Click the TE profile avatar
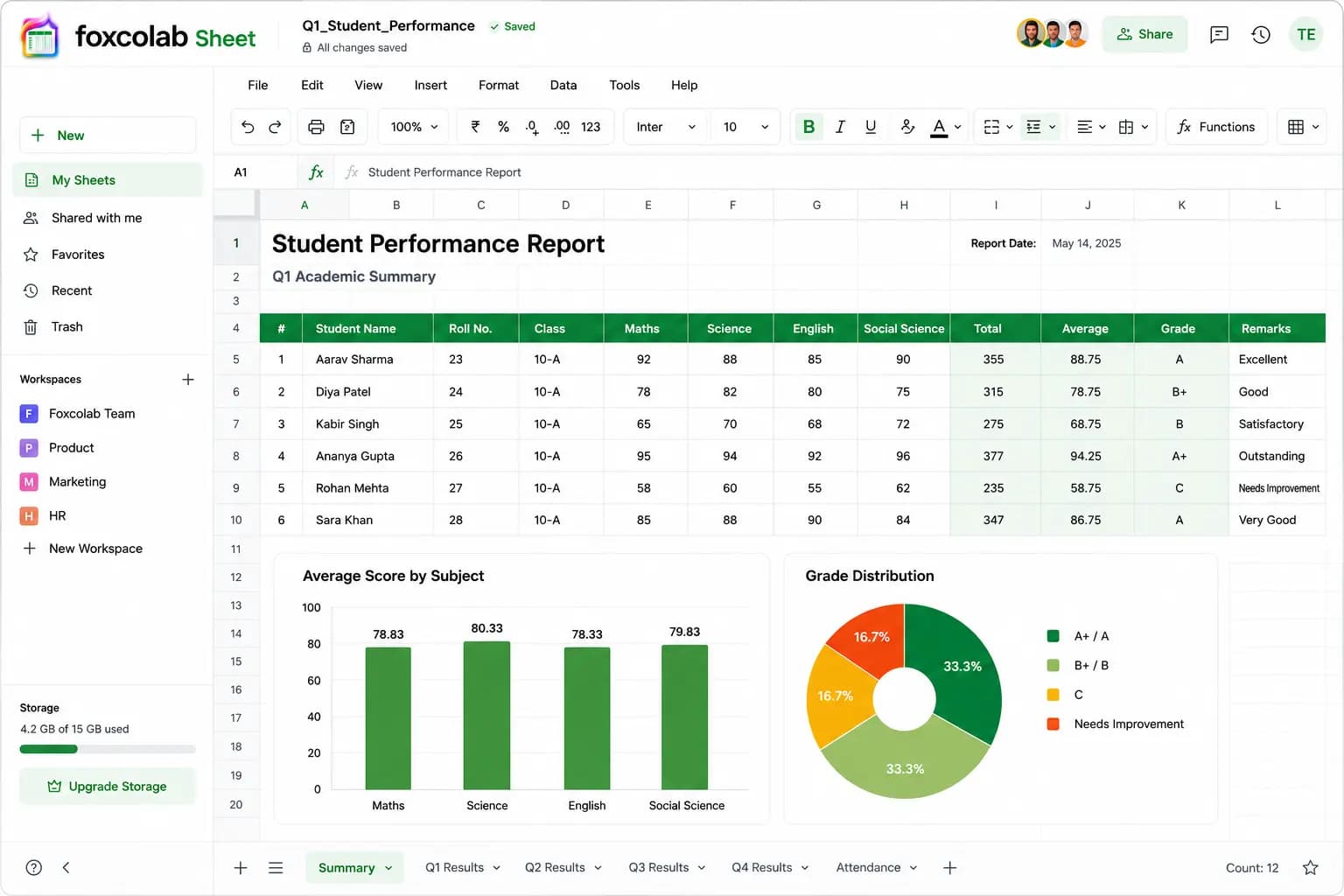Viewport: 1344px width, 896px height. tap(1306, 34)
